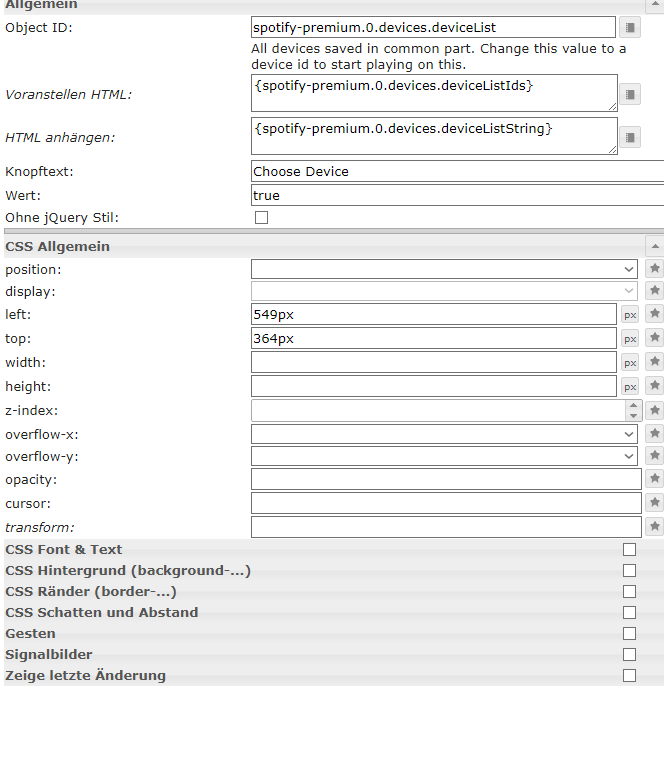Enable the Ohne jQuery Stil checkbox

[x=262, y=218]
